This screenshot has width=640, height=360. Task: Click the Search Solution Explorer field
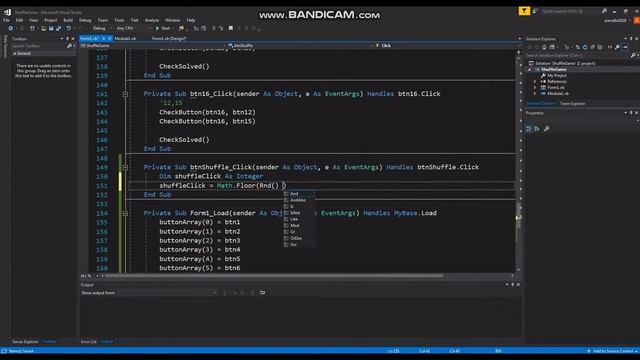point(577,55)
